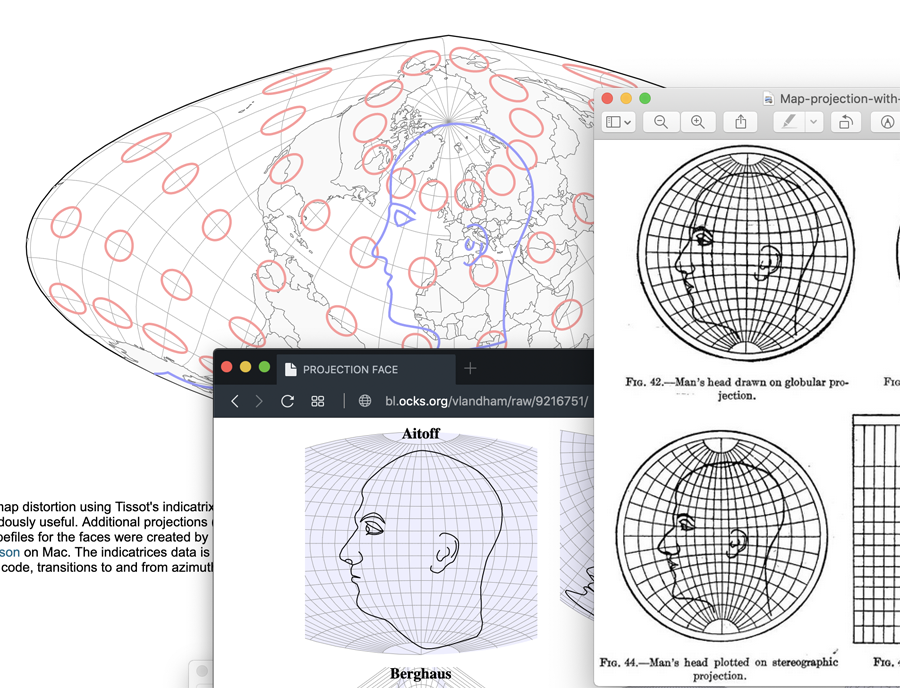Minimize the browser window
900x688 pixels.
[x=246, y=367]
